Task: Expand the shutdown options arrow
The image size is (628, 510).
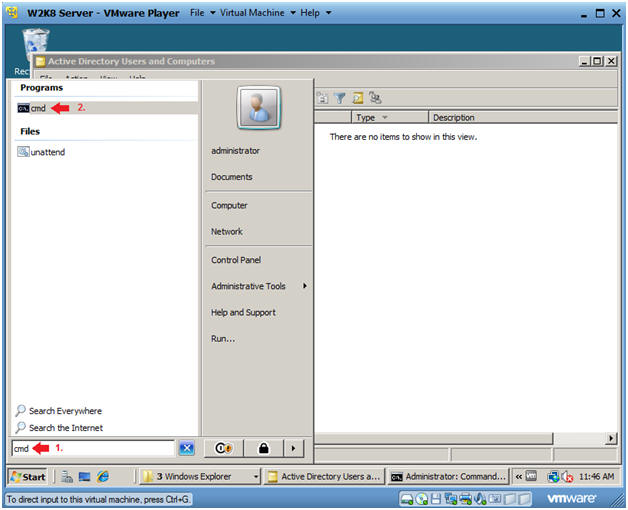Action: 294,448
